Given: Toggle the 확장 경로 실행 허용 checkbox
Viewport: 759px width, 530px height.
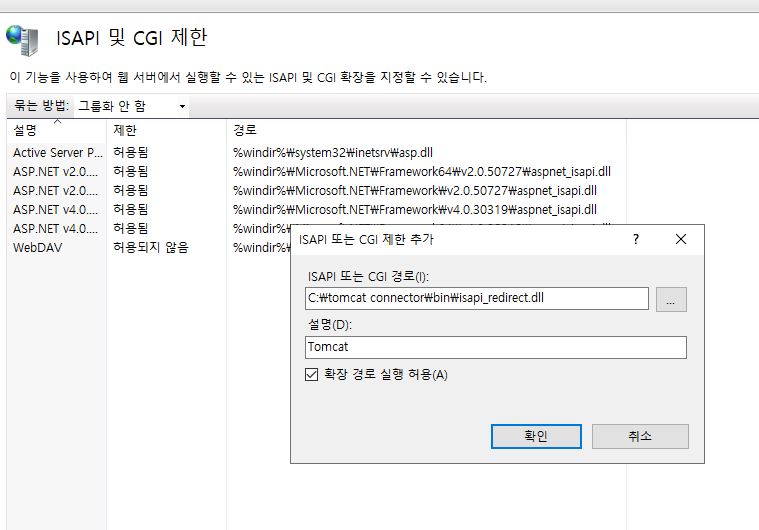Looking at the screenshot, I should tap(311, 375).
